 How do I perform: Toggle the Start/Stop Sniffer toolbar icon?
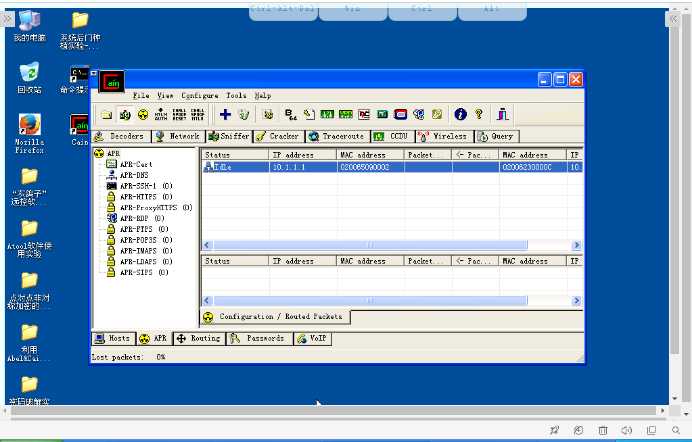(x=125, y=115)
